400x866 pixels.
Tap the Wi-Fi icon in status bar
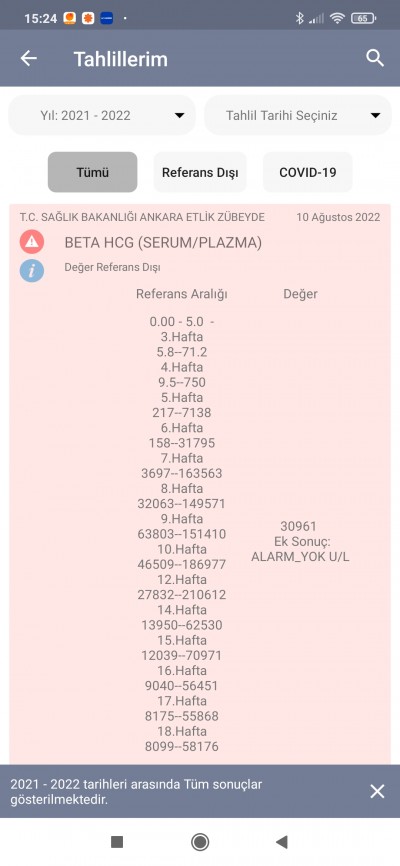click(336, 18)
